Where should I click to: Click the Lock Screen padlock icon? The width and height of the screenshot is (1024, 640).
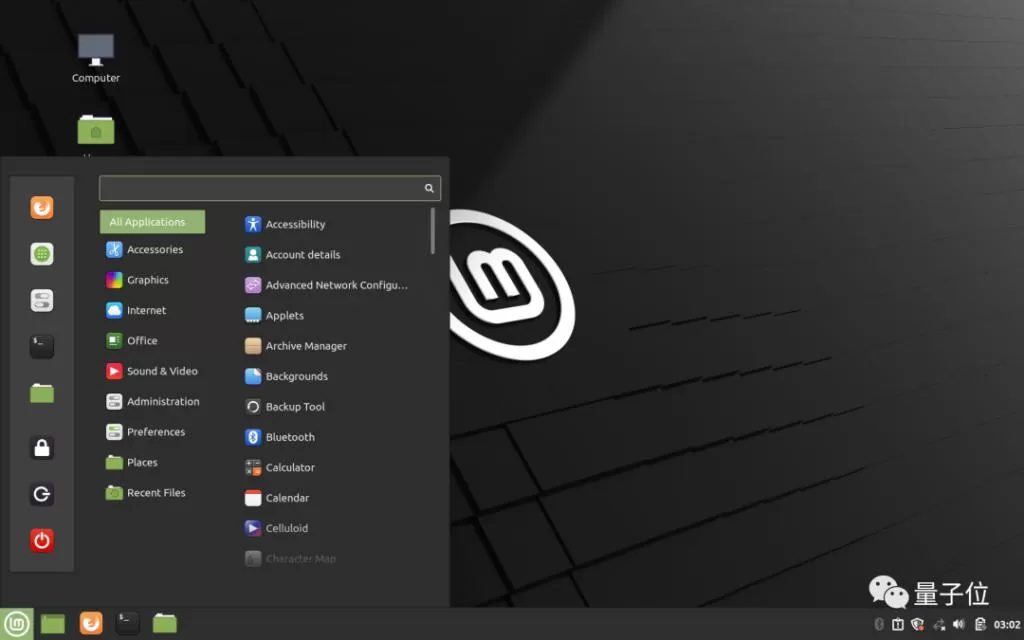42,448
